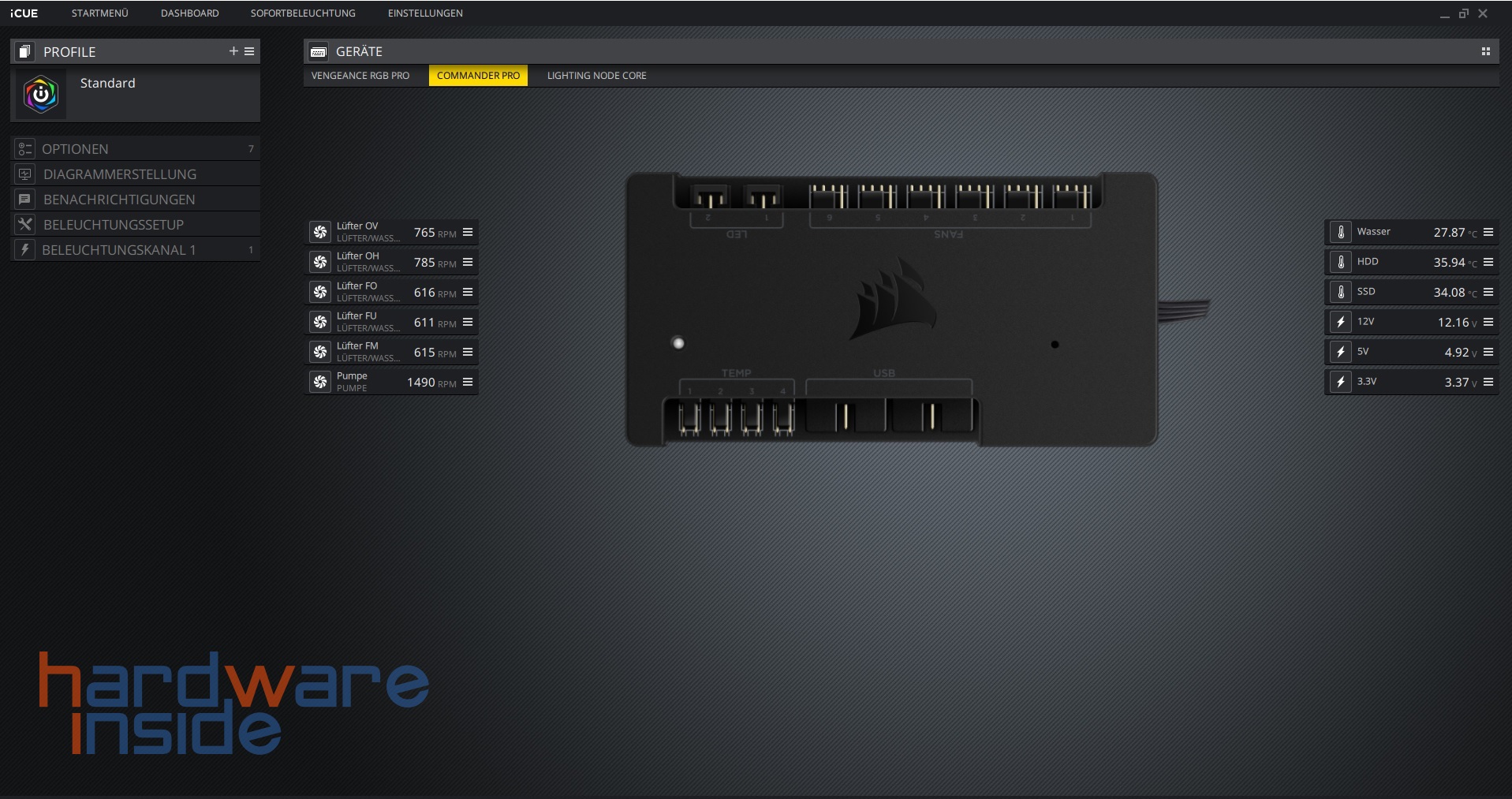Viewport: 1512px width, 799px height.
Task: Open BELEUCHTUNGSSETUP in the sidebar
Action: [113, 224]
